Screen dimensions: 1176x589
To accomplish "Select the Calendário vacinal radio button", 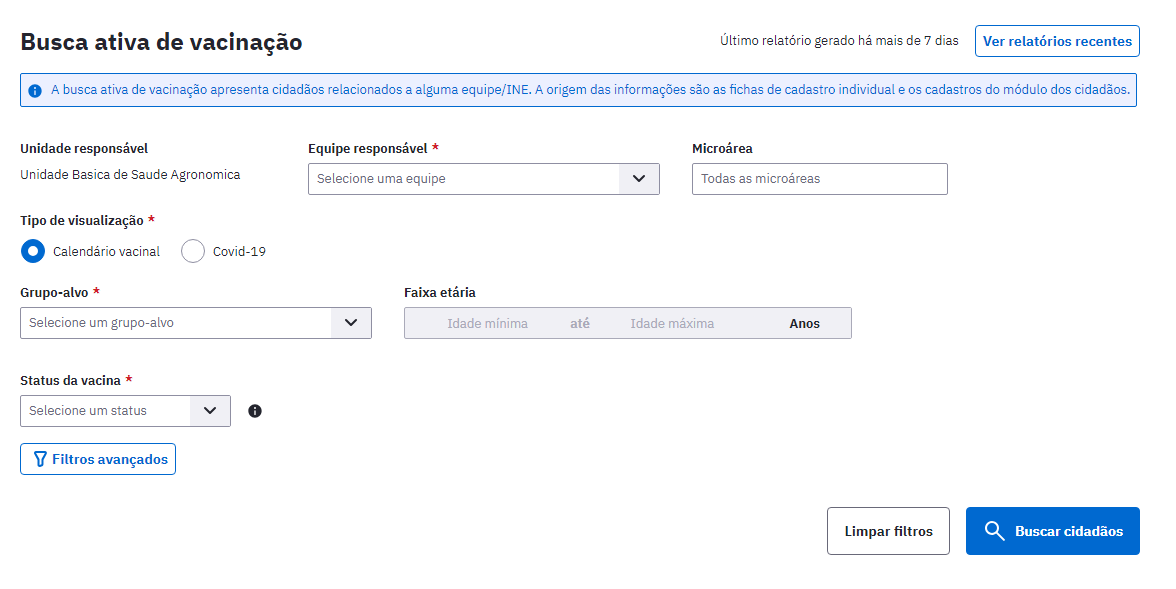I will point(32,251).
